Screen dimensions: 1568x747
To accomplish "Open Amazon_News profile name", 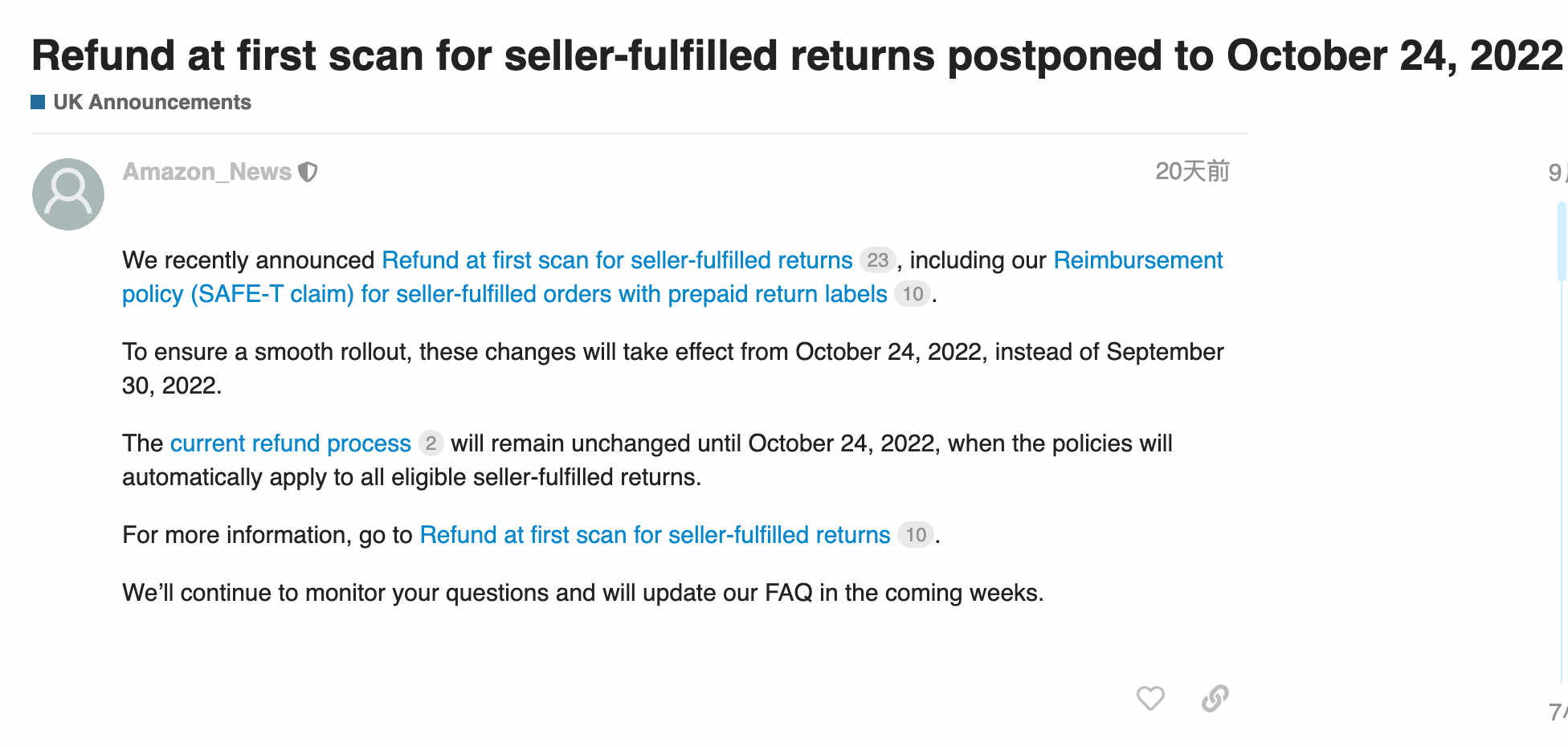I will 206,172.
